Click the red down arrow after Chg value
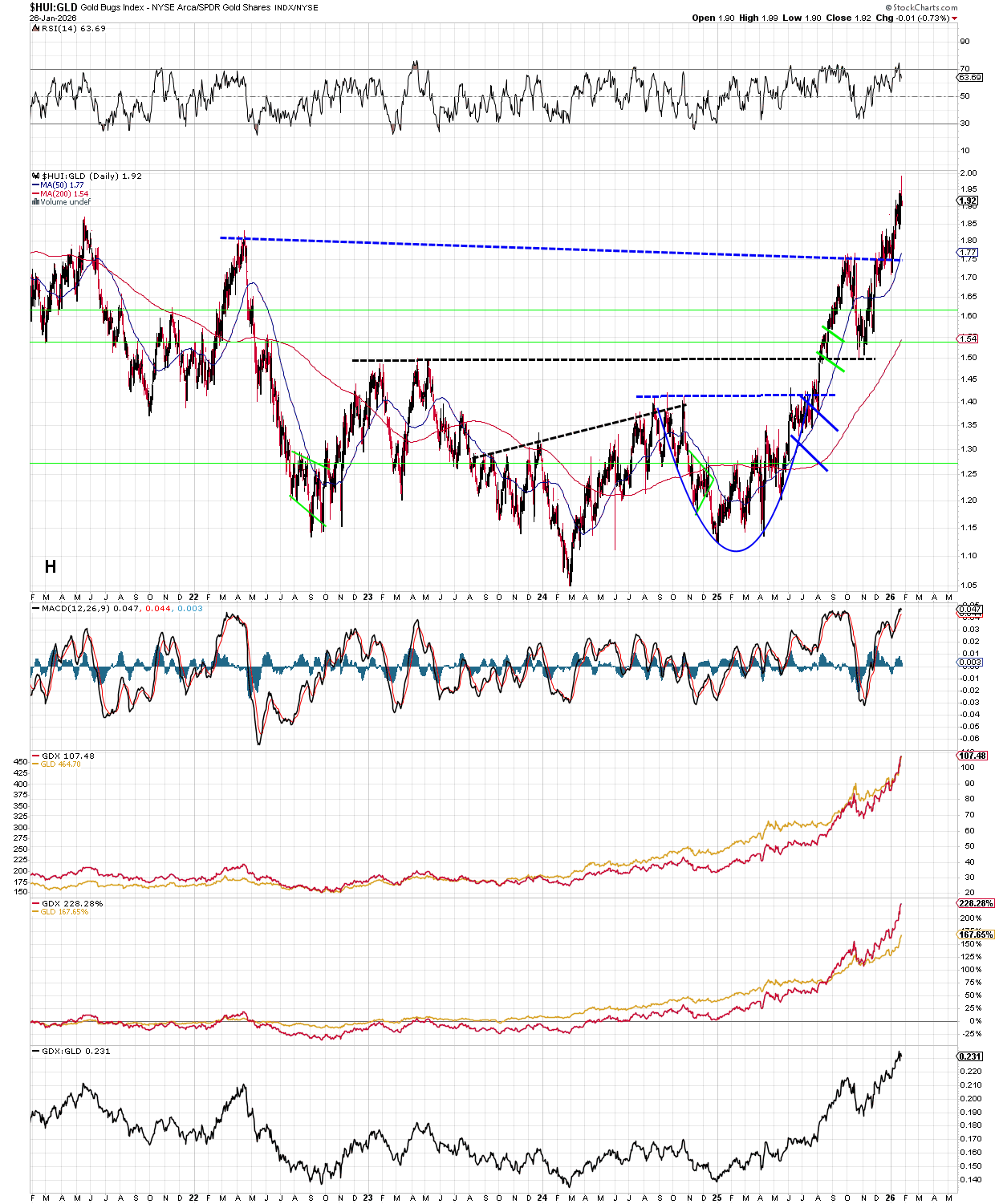Screen dimensions: 995x1204 pyautogui.click(x=953, y=18)
